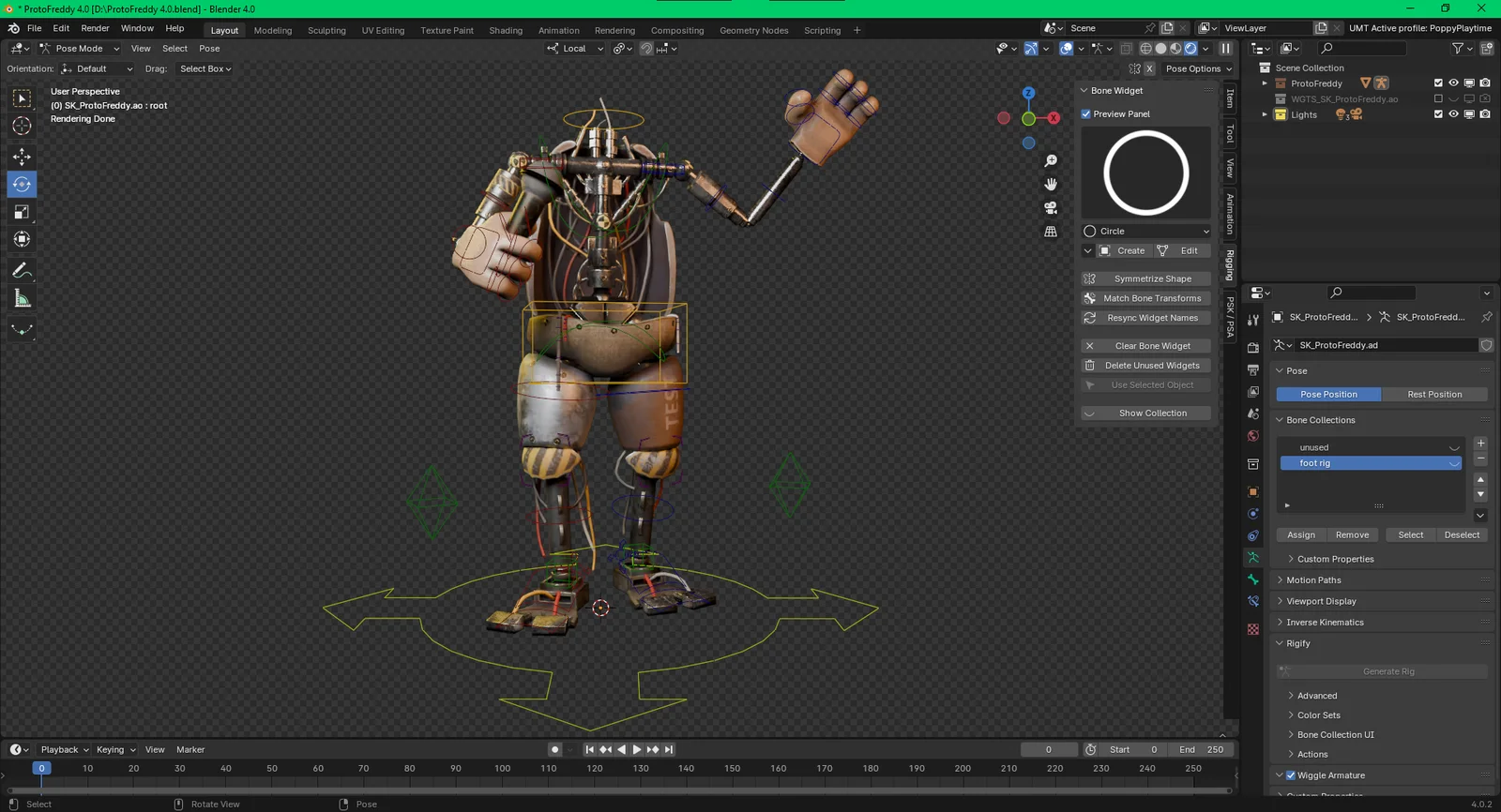
Task: Toggle the Wiggle Armature checkbox
Action: click(1291, 775)
